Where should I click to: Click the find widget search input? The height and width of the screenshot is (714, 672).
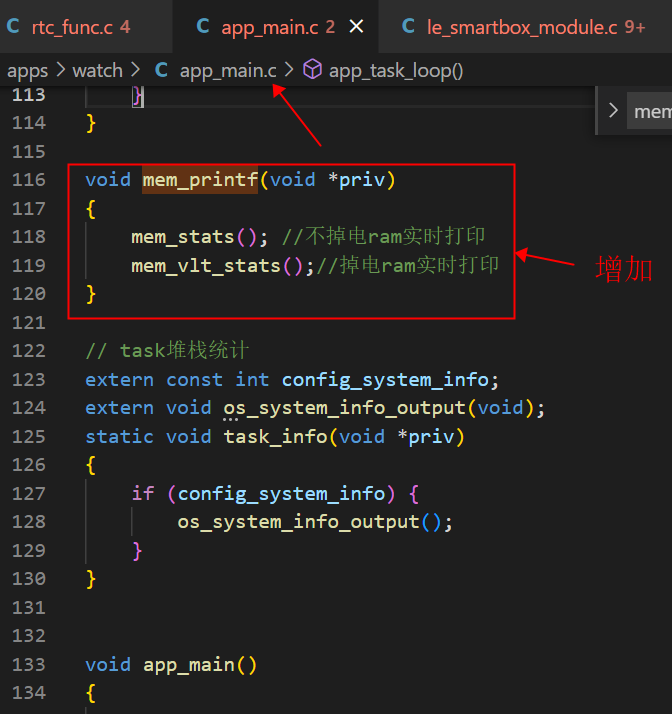click(649, 111)
